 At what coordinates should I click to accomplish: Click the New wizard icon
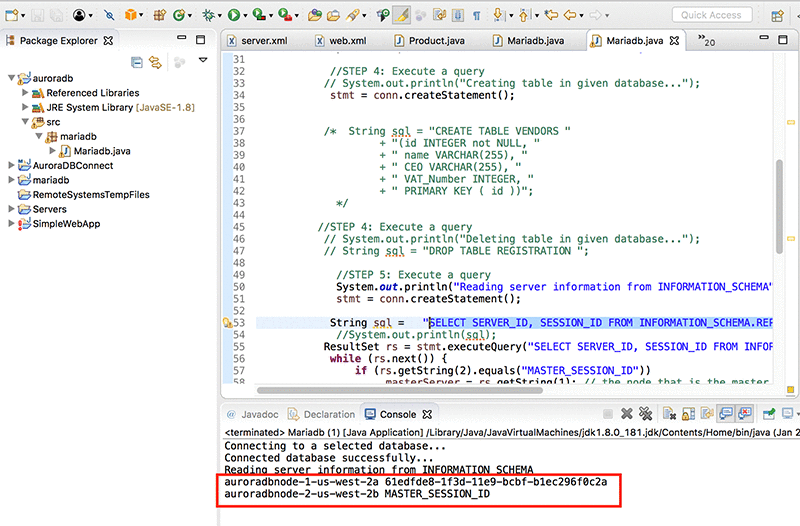(x=11, y=15)
